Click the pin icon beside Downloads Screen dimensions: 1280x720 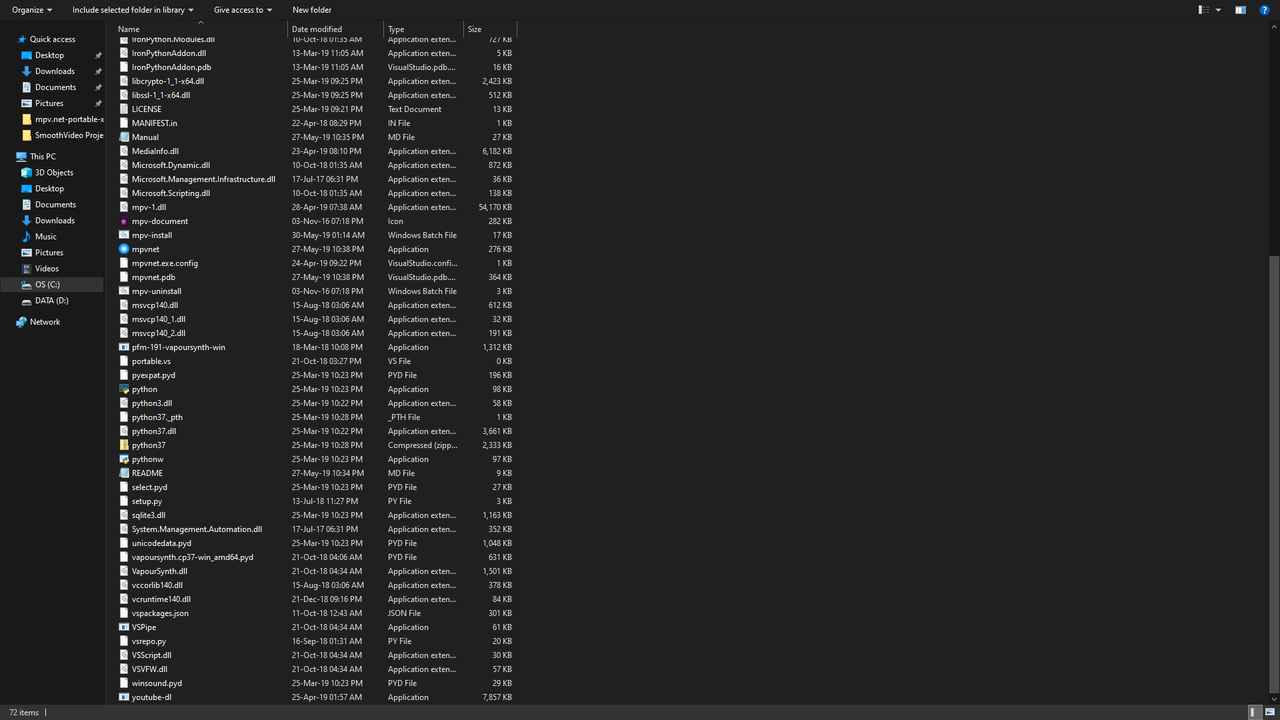[x=98, y=71]
